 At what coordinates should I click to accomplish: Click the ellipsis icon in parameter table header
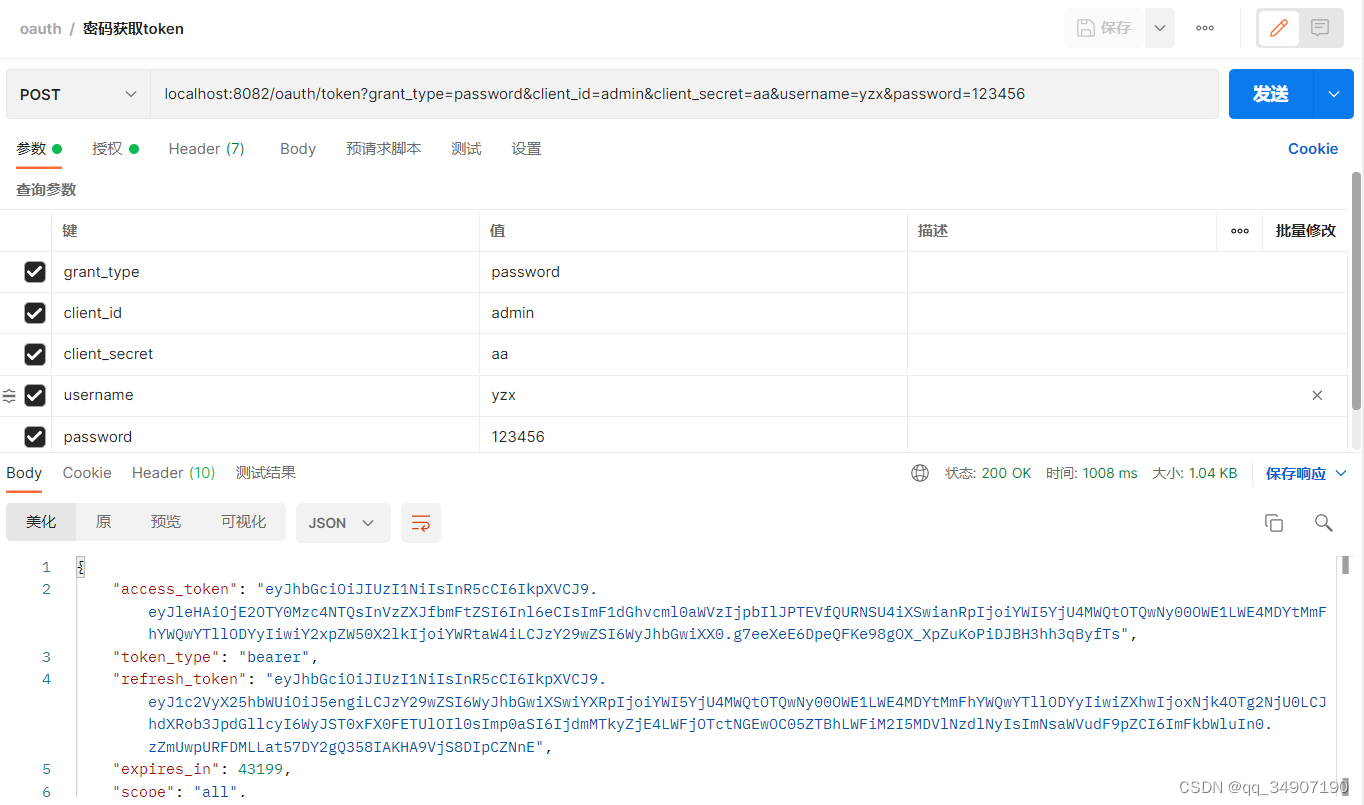click(1239, 230)
